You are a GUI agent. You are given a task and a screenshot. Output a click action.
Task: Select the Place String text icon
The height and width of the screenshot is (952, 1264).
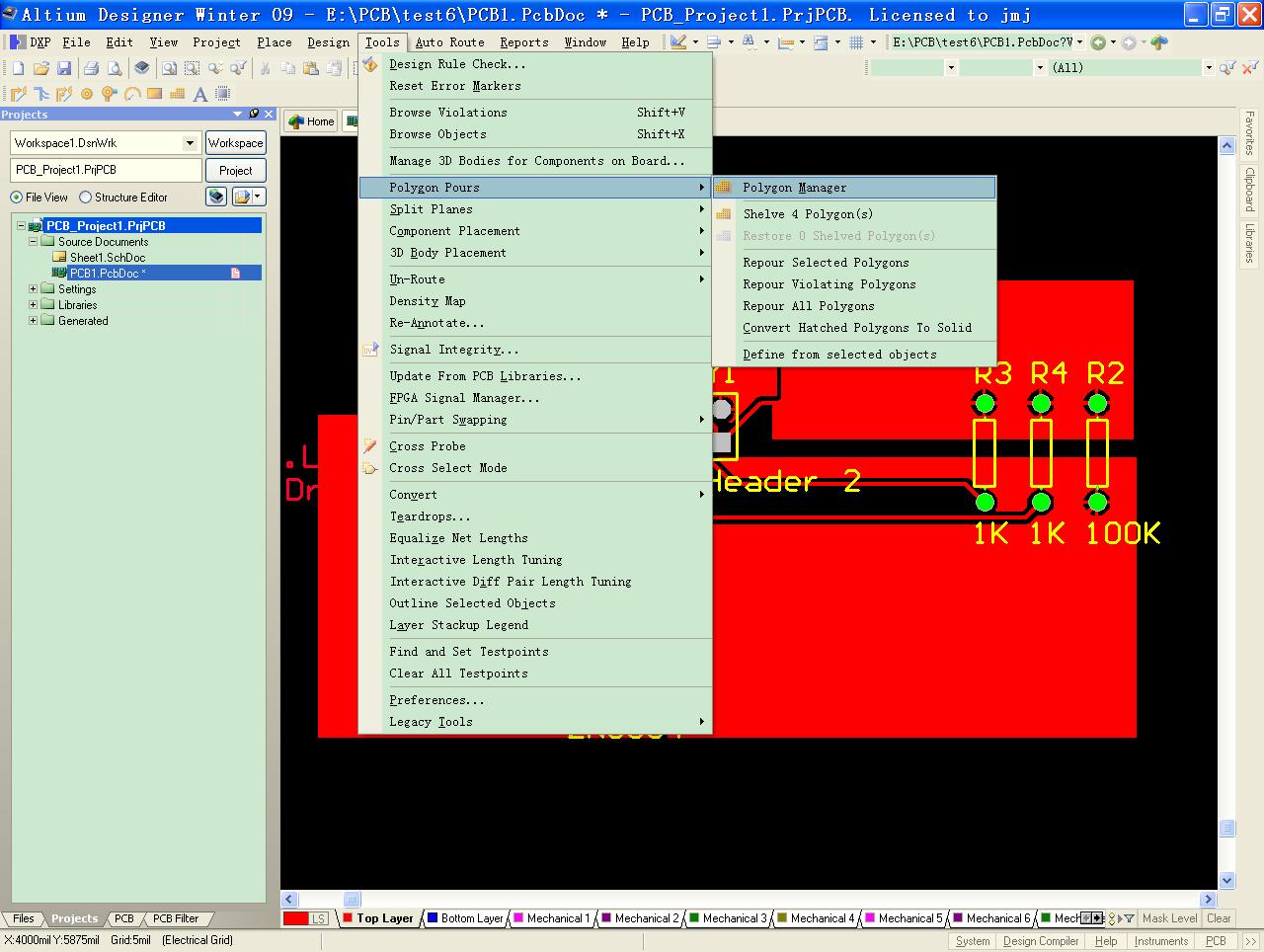(x=200, y=94)
